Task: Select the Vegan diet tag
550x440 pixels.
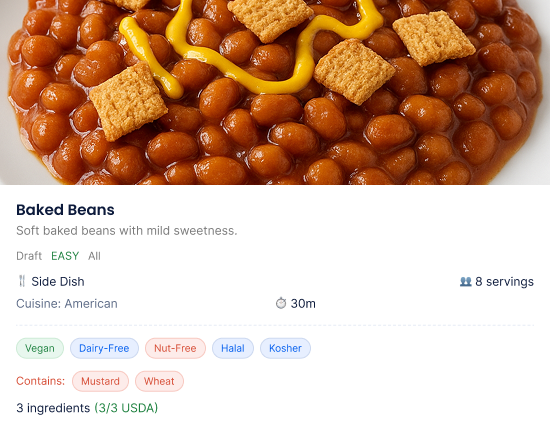Action: [x=40, y=348]
